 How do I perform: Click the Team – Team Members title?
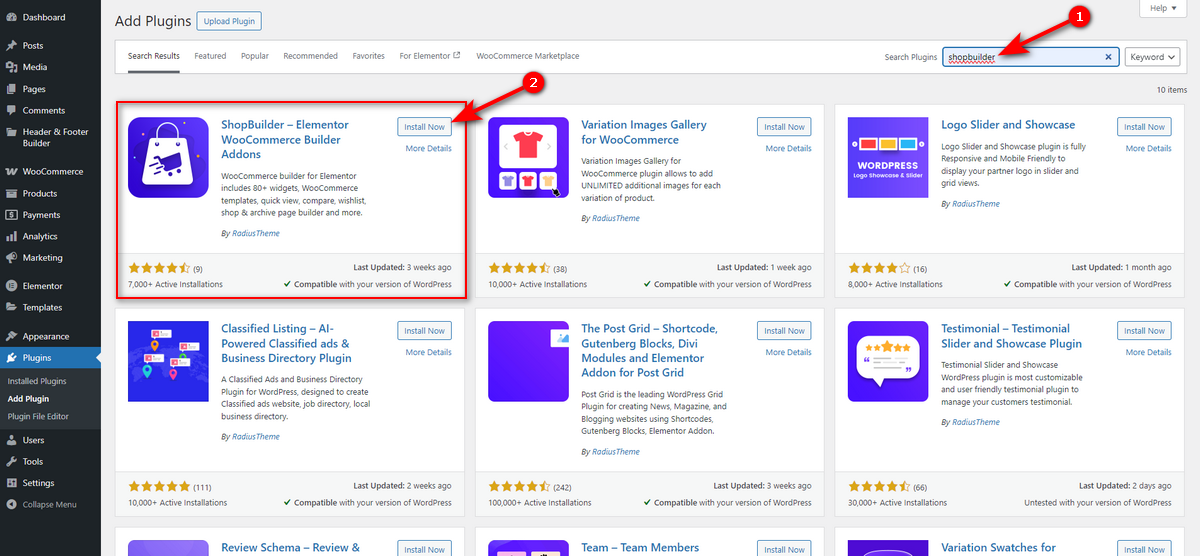pyautogui.click(x=640, y=548)
